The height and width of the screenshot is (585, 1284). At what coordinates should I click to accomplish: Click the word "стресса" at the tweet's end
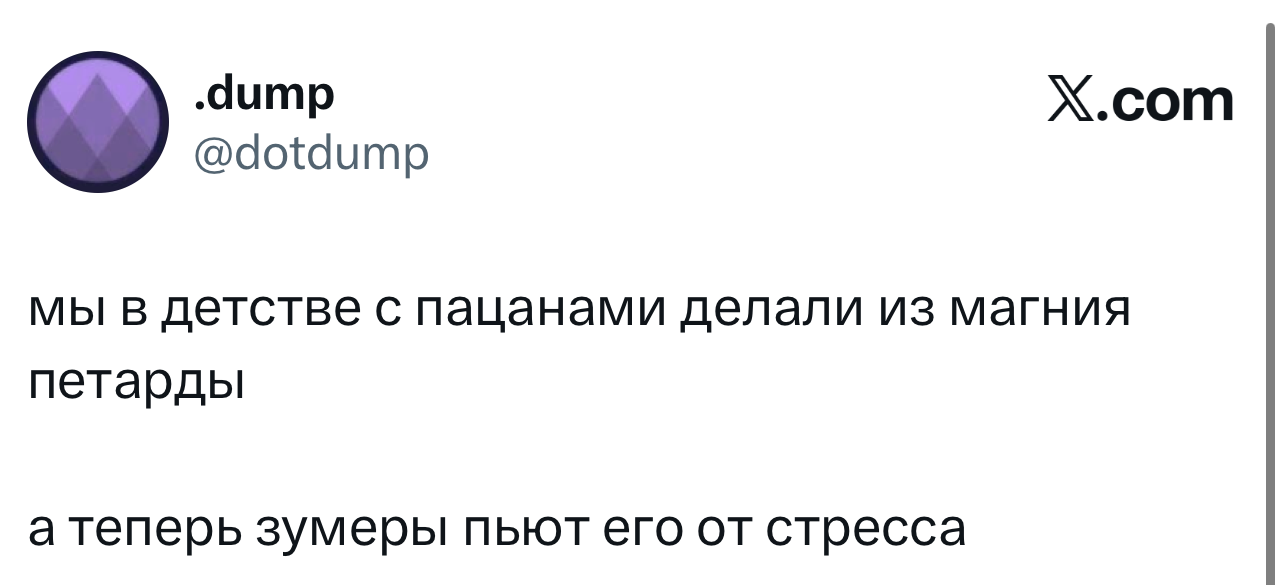click(866, 529)
